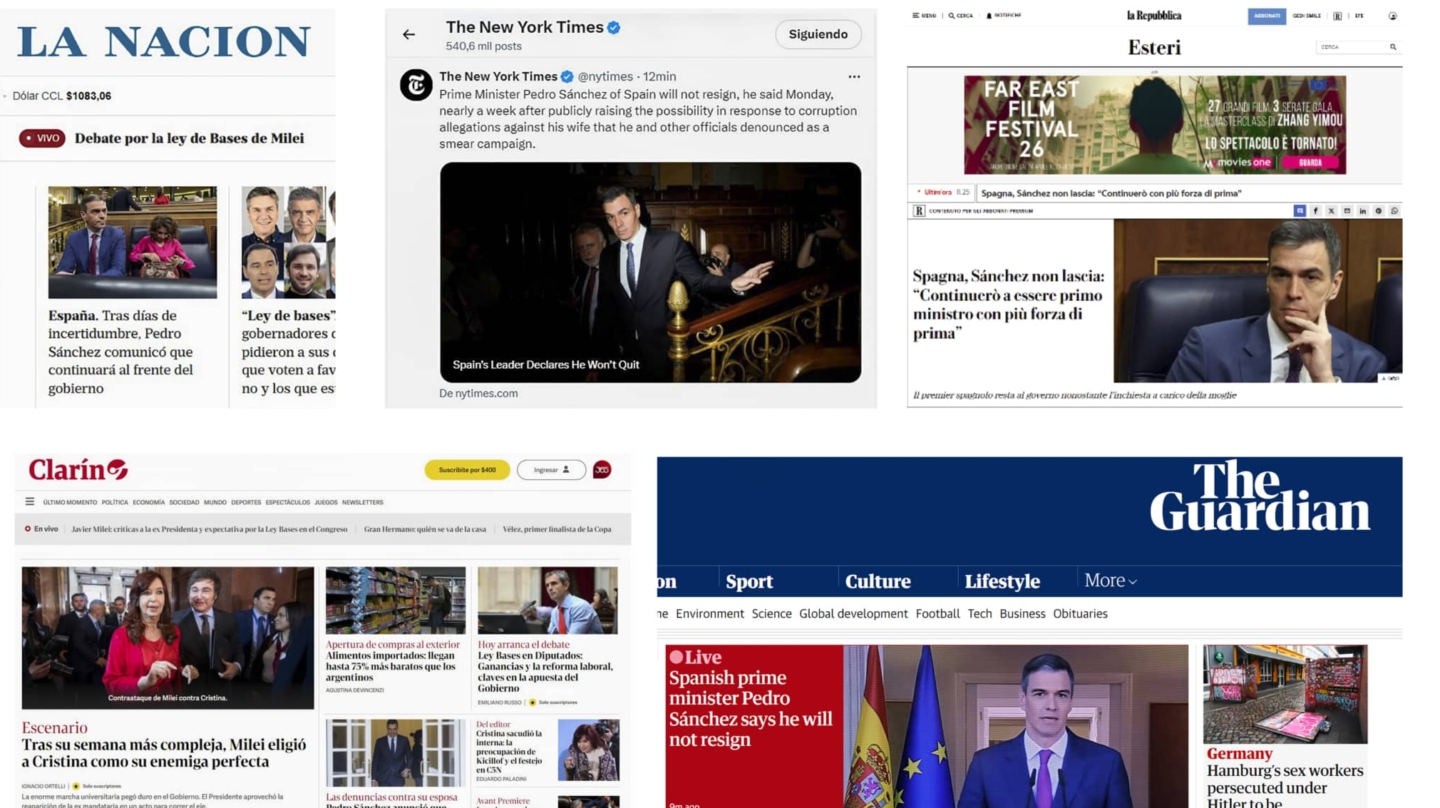Open Clarín Ley Bases en Diputados story

(x=545, y=671)
